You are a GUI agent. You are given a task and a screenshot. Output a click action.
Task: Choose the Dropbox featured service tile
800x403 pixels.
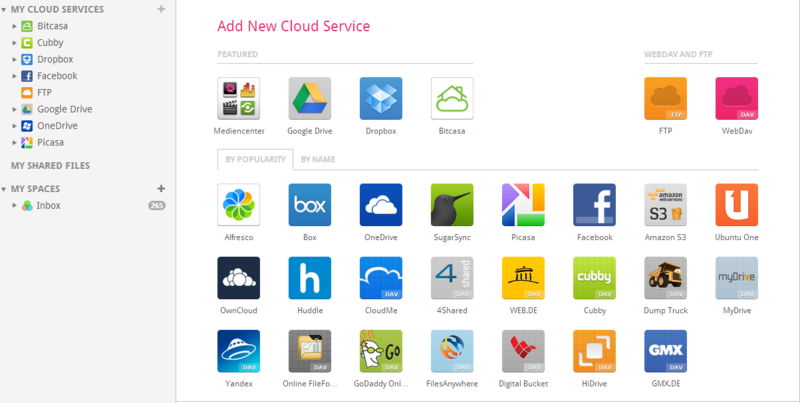tap(381, 98)
